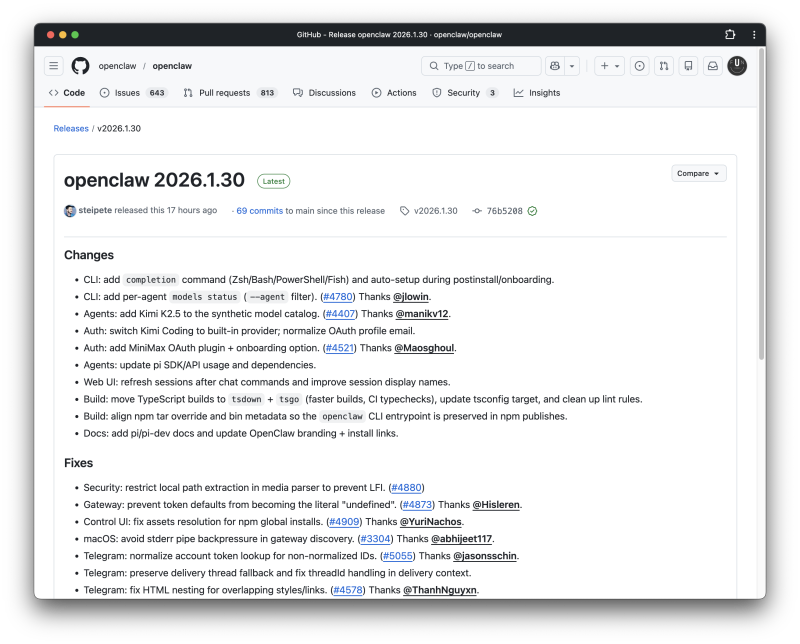Visit @jasonsschin's profile

485,556
